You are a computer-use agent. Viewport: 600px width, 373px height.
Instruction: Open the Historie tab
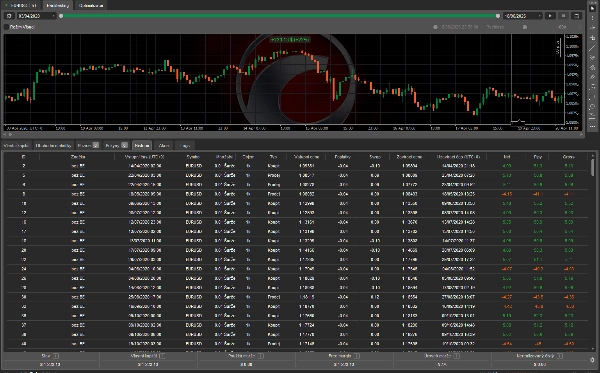pos(142,145)
